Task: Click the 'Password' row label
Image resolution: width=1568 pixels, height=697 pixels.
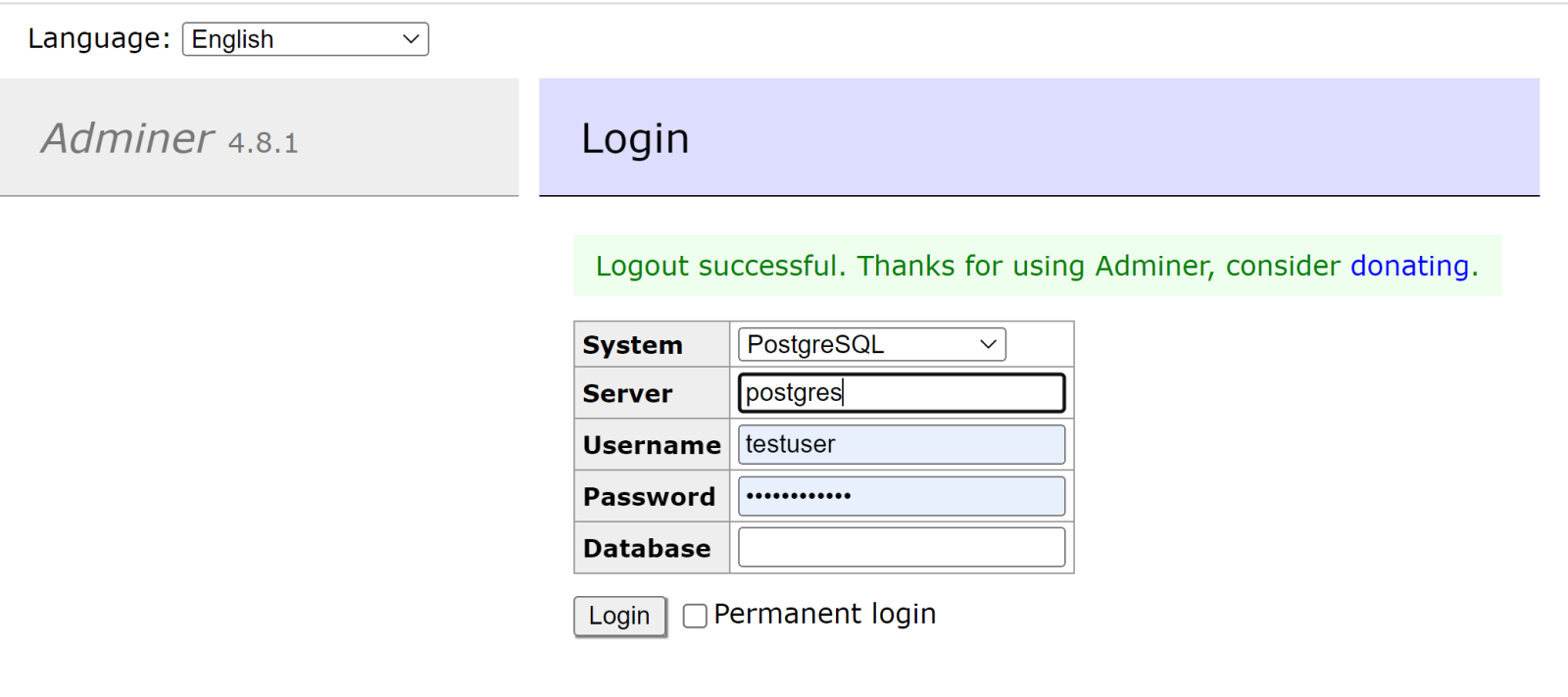Action: pos(649,497)
